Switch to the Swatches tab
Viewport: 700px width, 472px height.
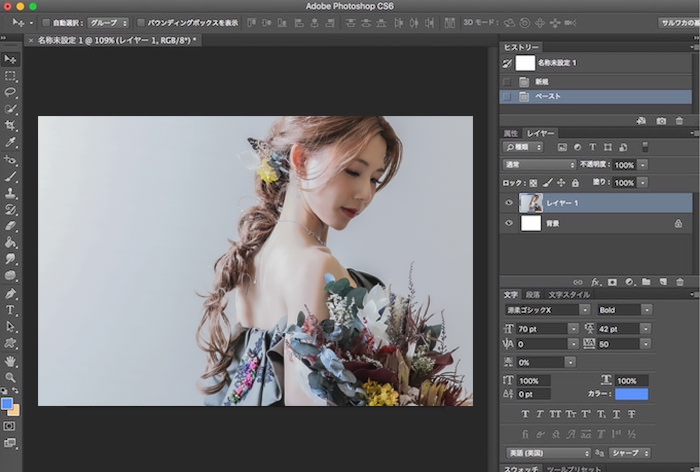[x=521, y=468]
